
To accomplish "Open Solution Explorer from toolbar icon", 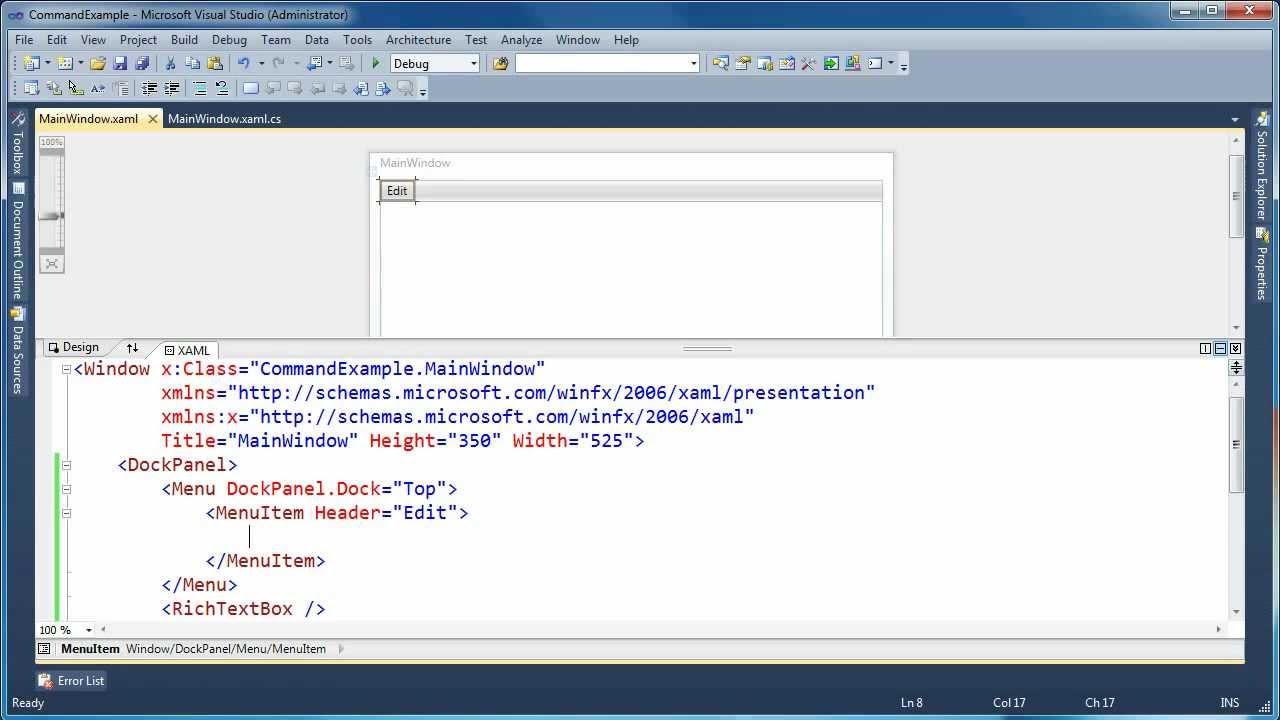I will (x=720, y=63).
